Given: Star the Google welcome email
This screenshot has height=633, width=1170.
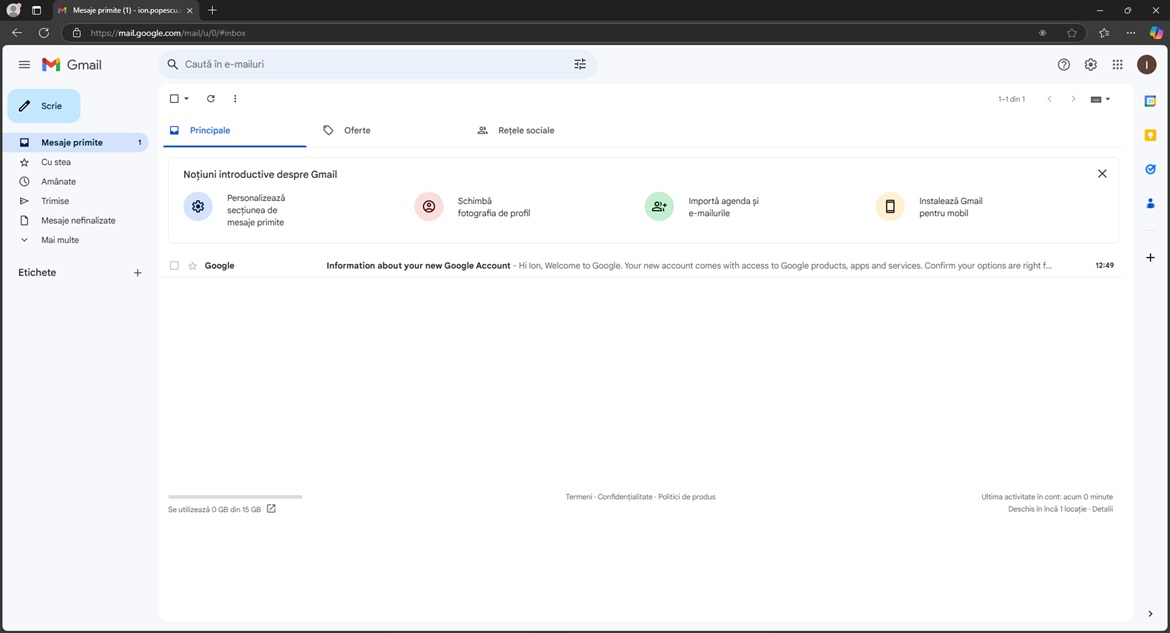Looking at the screenshot, I should click(192, 266).
